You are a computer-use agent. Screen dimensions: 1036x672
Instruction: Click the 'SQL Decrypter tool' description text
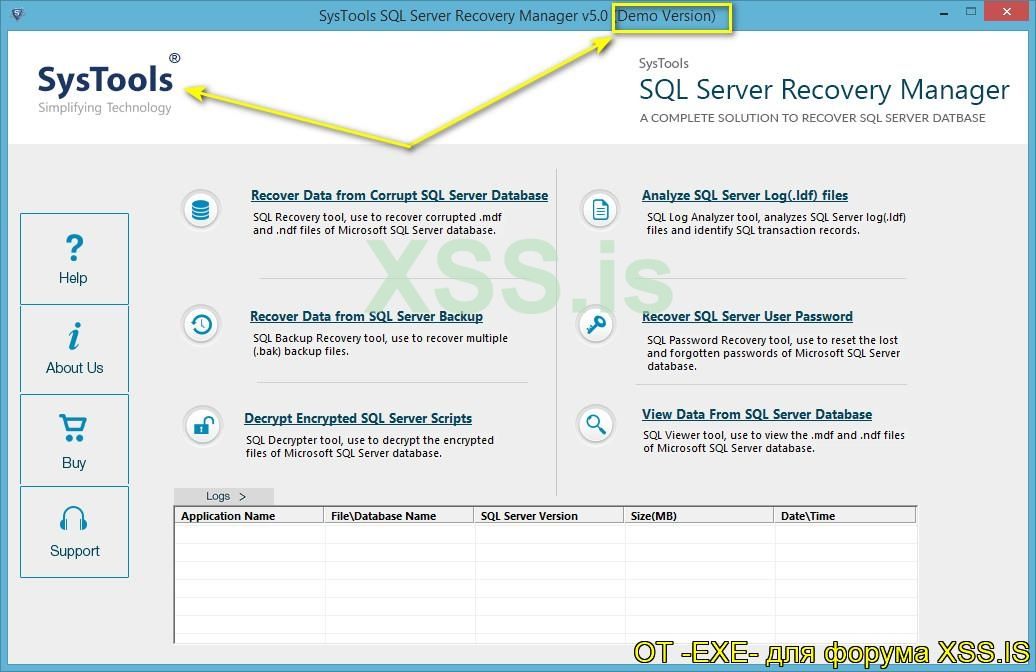click(x=370, y=447)
